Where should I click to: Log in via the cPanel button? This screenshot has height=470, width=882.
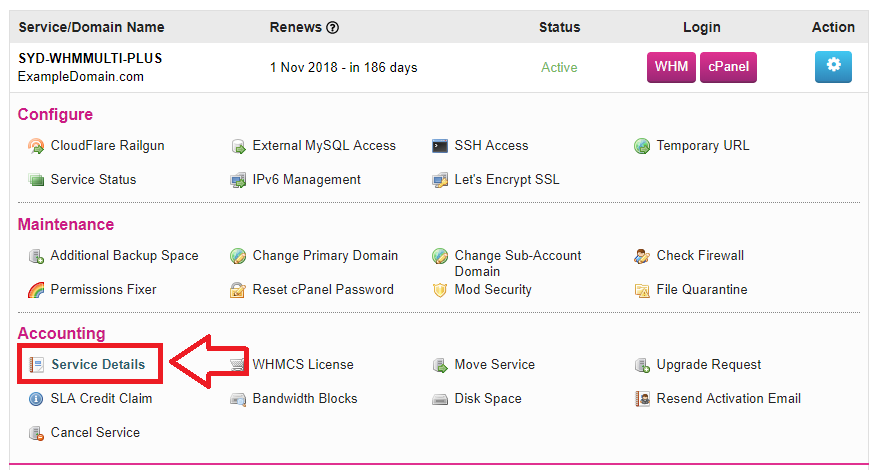point(728,67)
